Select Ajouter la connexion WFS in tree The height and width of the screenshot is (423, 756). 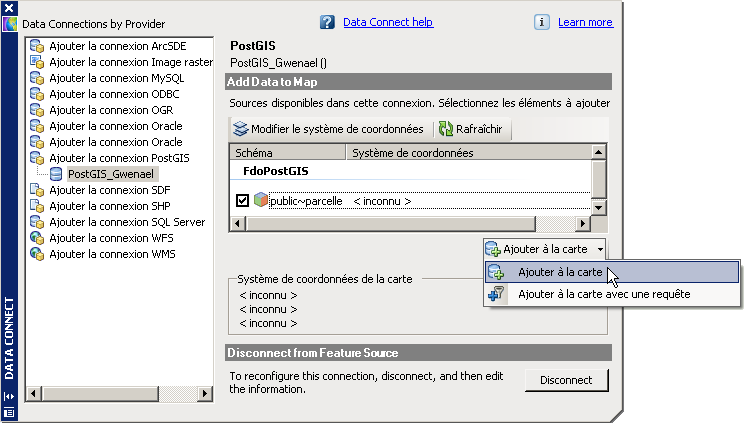click(109, 238)
